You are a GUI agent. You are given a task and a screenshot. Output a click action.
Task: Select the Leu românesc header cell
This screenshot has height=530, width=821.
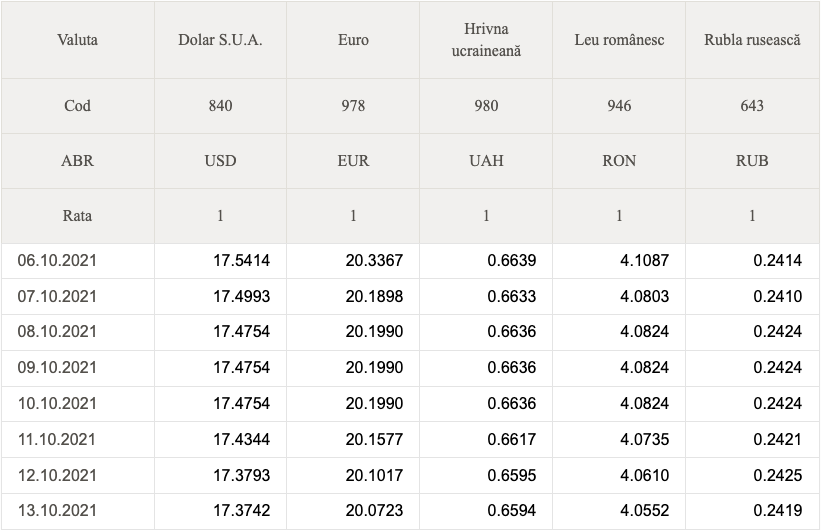pyautogui.click(x=619, y=40)
